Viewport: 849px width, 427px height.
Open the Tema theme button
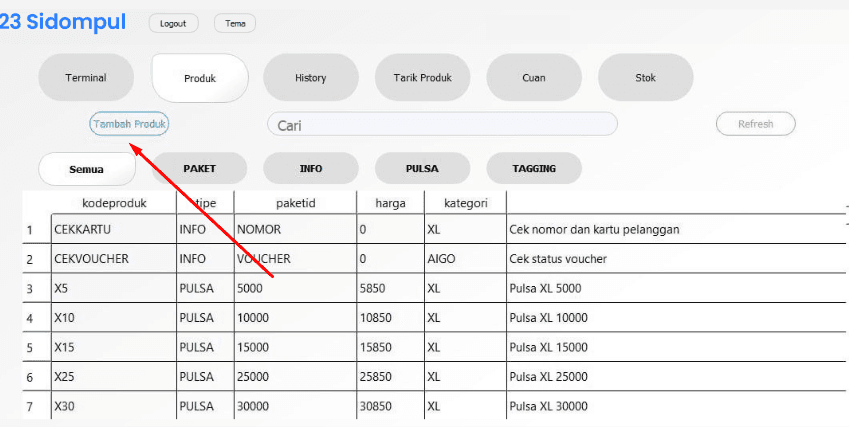(235, 23)
